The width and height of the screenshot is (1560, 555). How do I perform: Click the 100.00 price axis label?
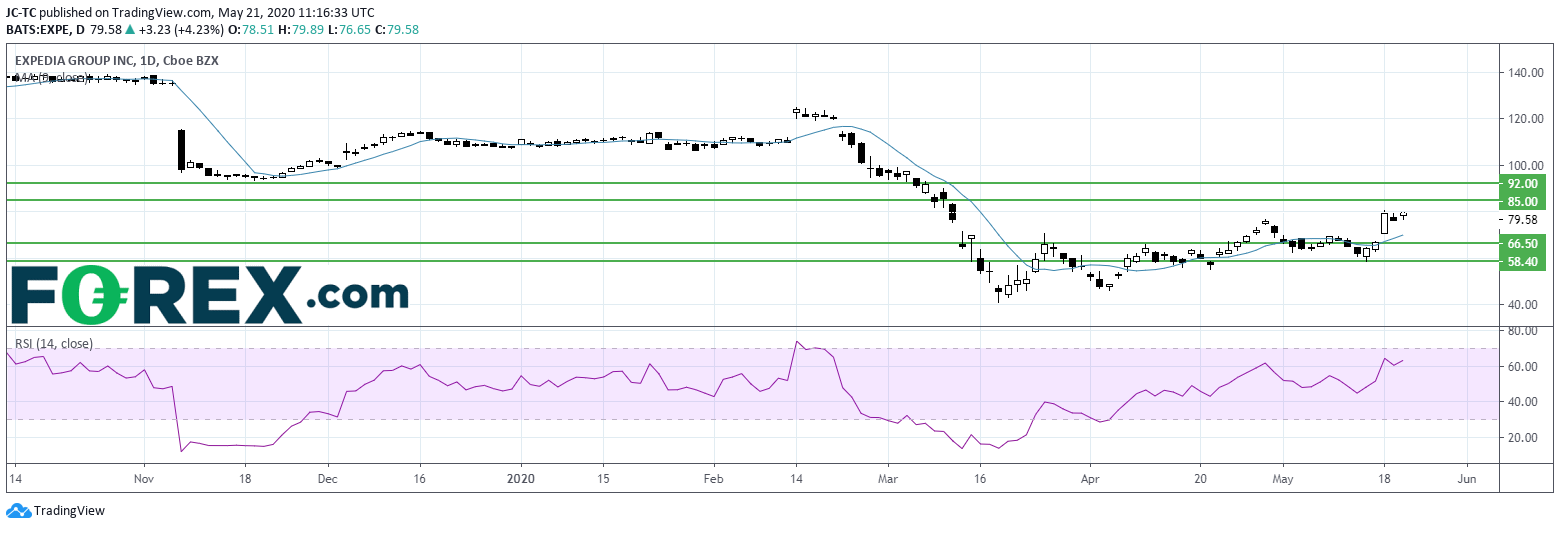point(1525,165)
